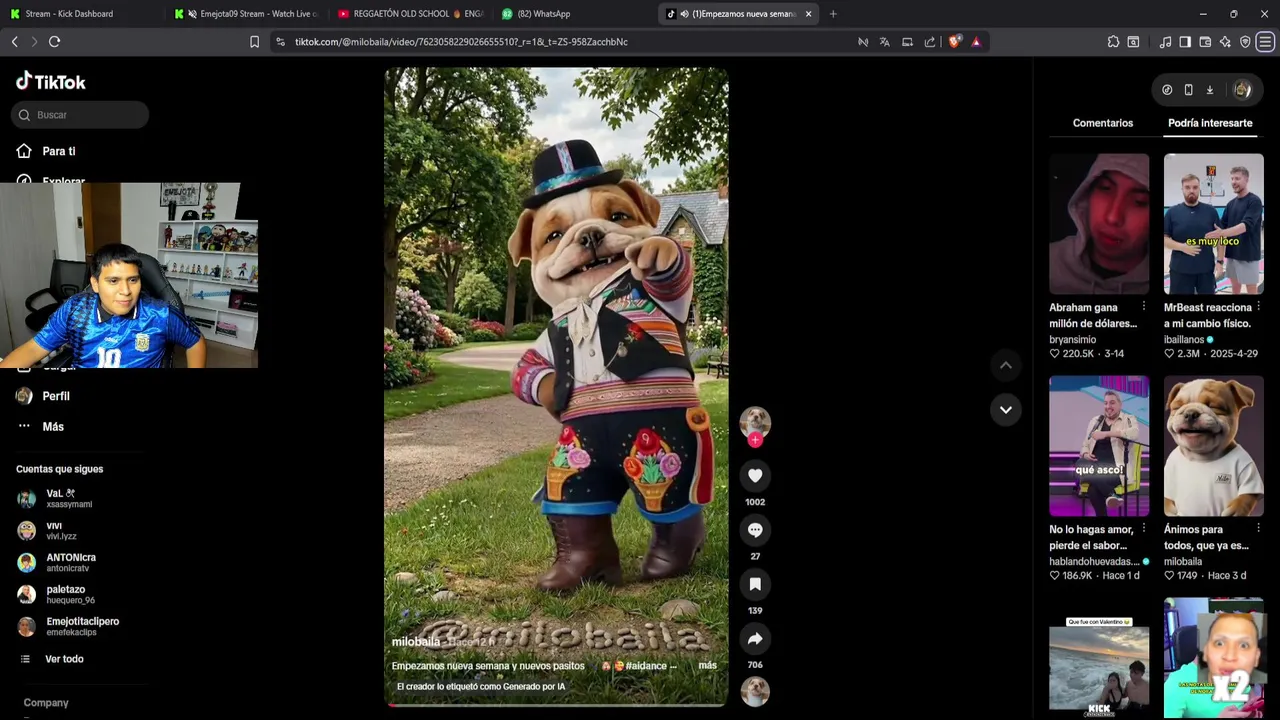Open the Brave extensions puzzle icon
This screenshot has width=1280, height=720.
[1113, 42]
